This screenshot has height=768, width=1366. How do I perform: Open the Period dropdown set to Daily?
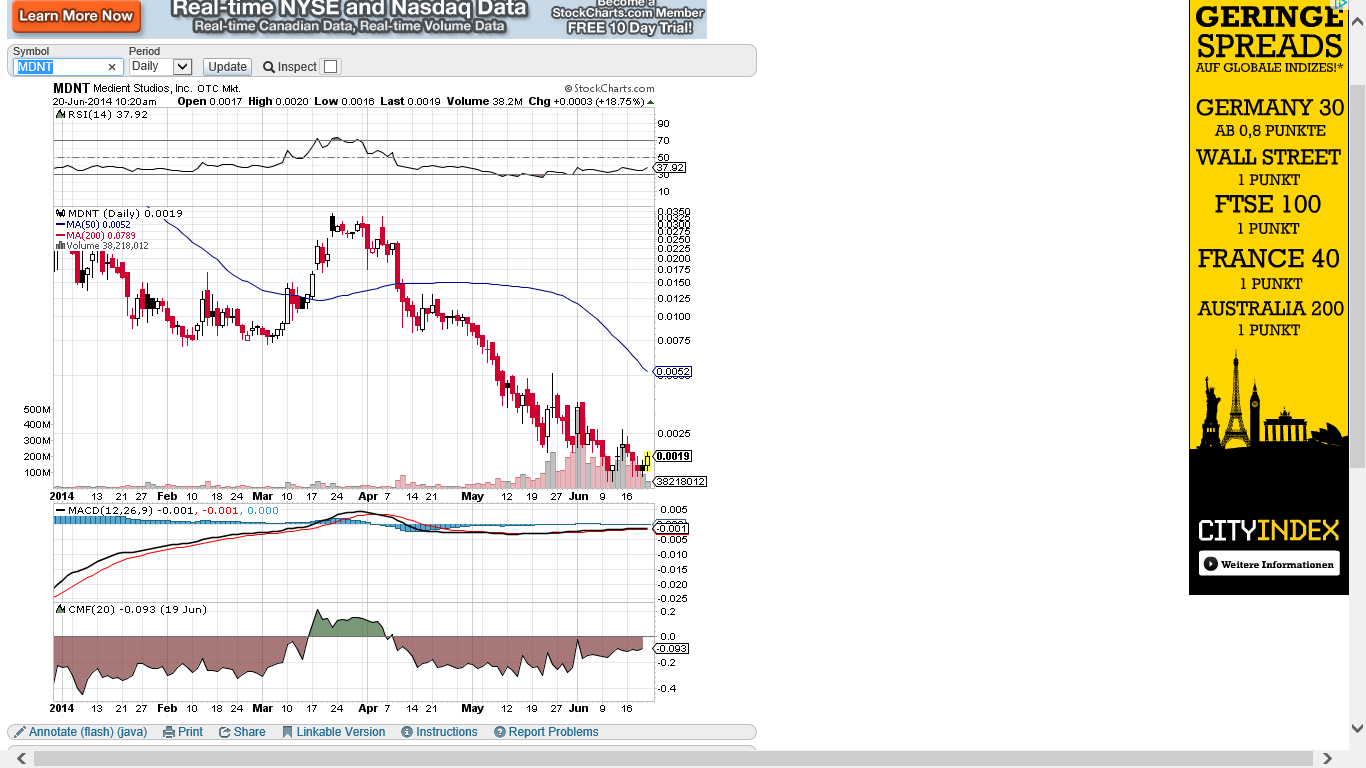[160, 67]
